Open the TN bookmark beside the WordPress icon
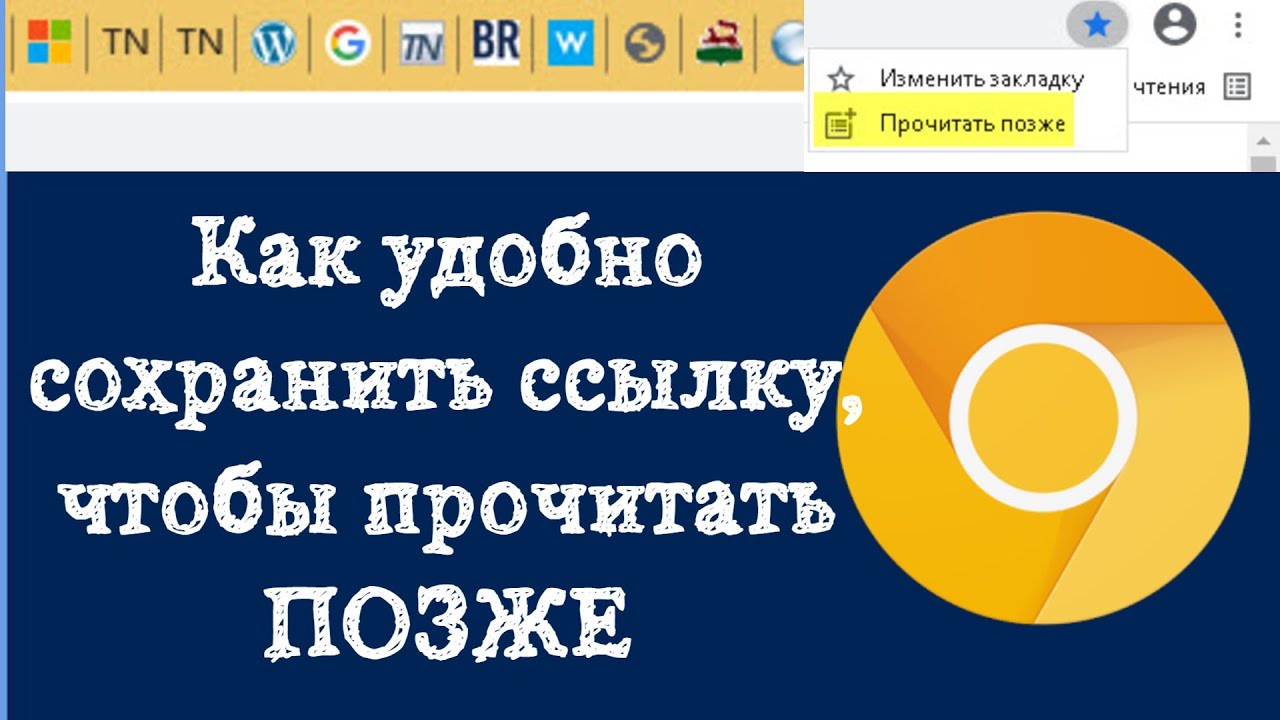1280x720 pixels. click(199, 42)
